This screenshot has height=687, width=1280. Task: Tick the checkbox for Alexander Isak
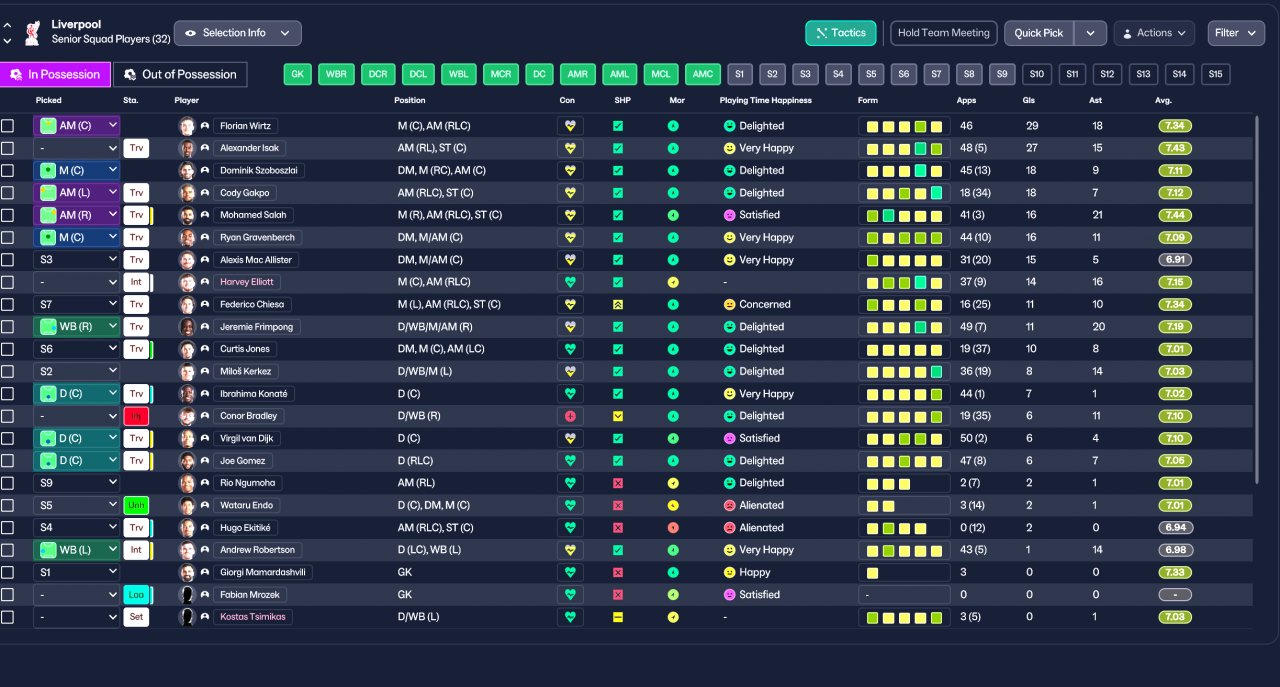coord(8,148)
